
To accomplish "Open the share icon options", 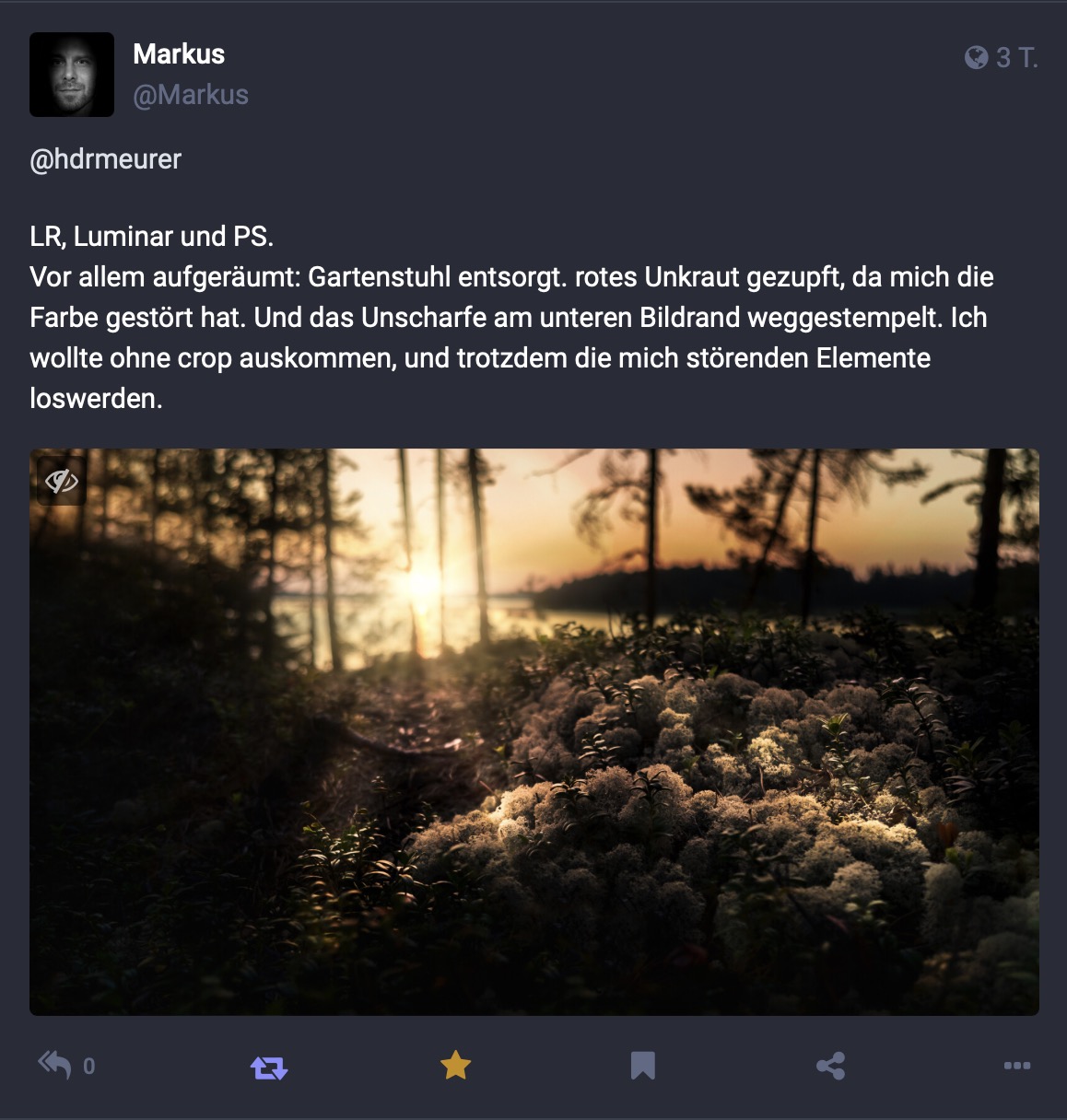I will (830, 1066).
